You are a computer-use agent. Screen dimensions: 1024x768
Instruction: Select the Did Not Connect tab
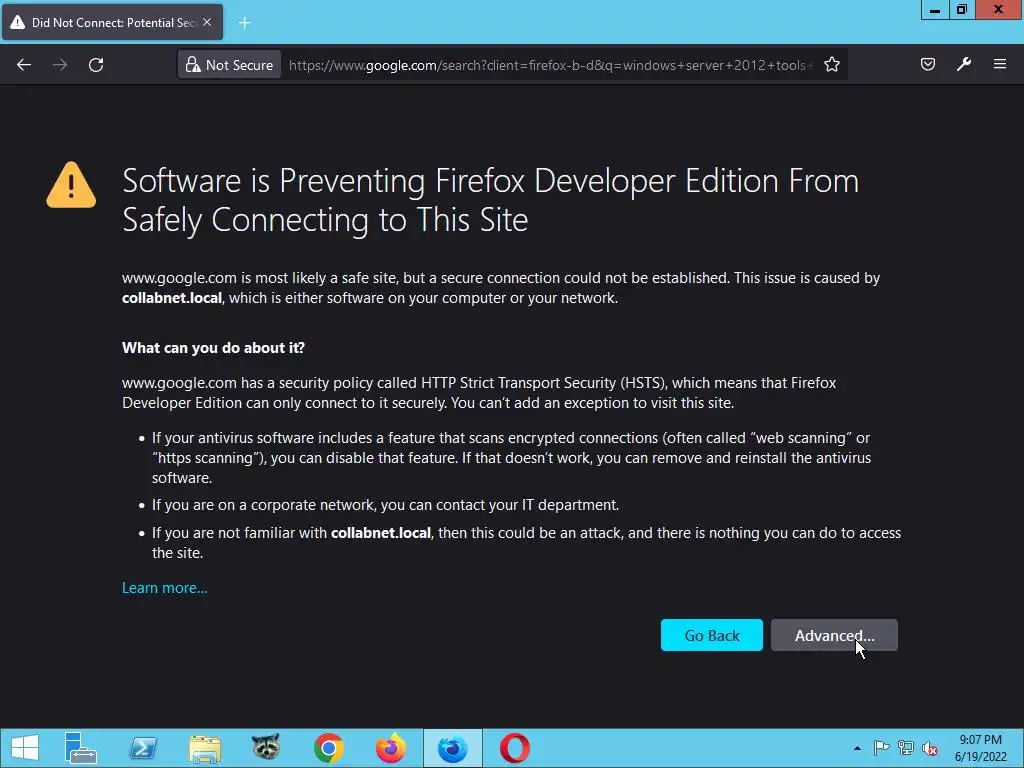tap(112, 22)
